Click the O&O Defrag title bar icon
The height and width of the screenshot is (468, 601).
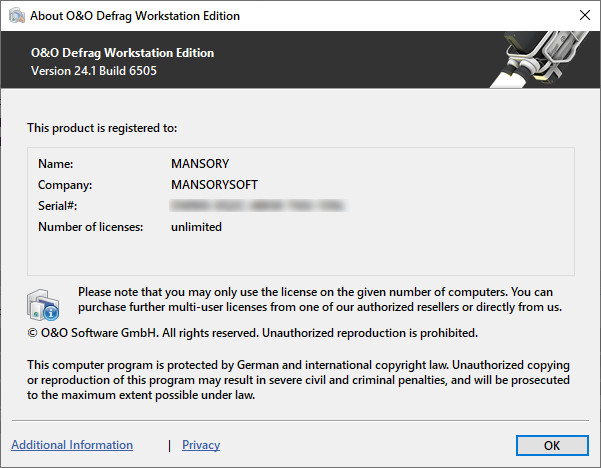(14, 16)
